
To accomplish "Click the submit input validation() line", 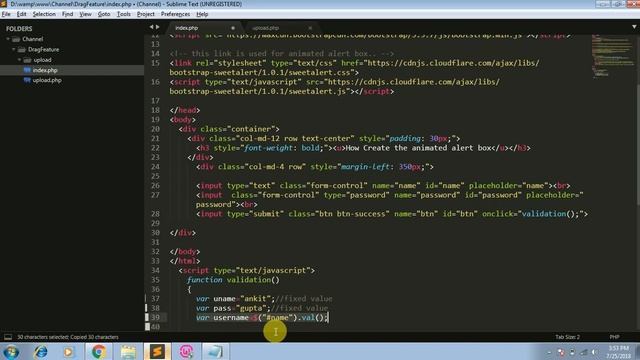I will click(392, 214).
